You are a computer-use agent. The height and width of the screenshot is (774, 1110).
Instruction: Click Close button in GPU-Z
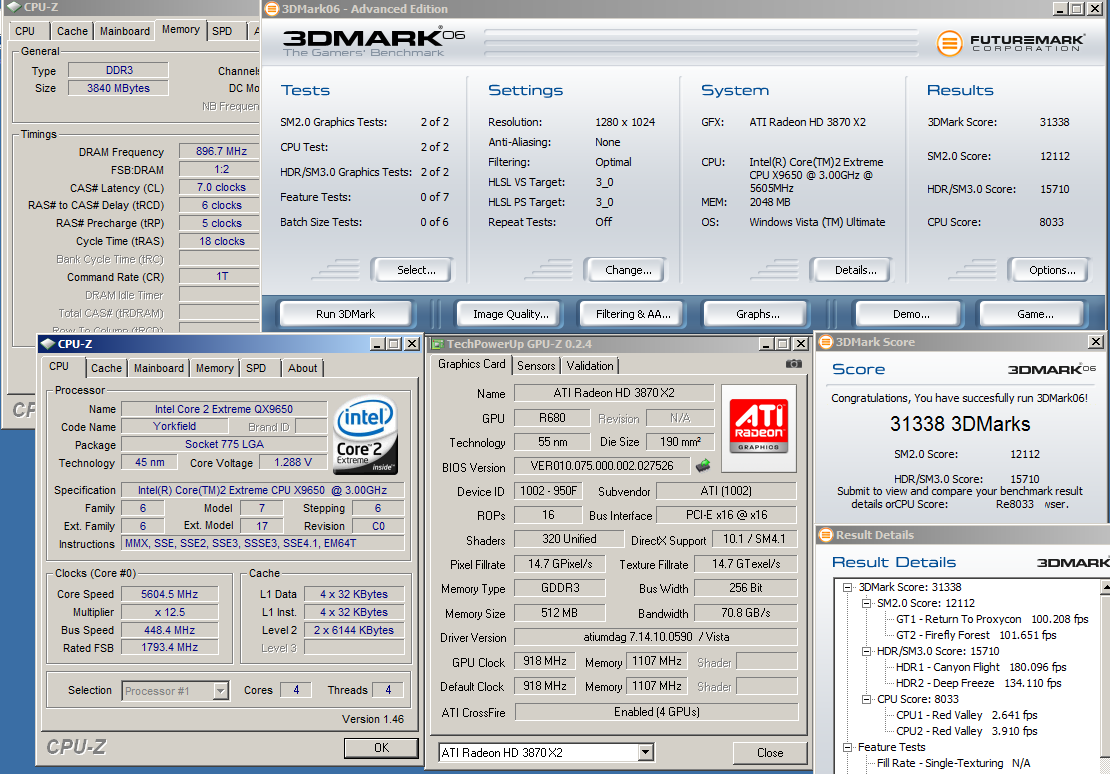tap(769, 753)
